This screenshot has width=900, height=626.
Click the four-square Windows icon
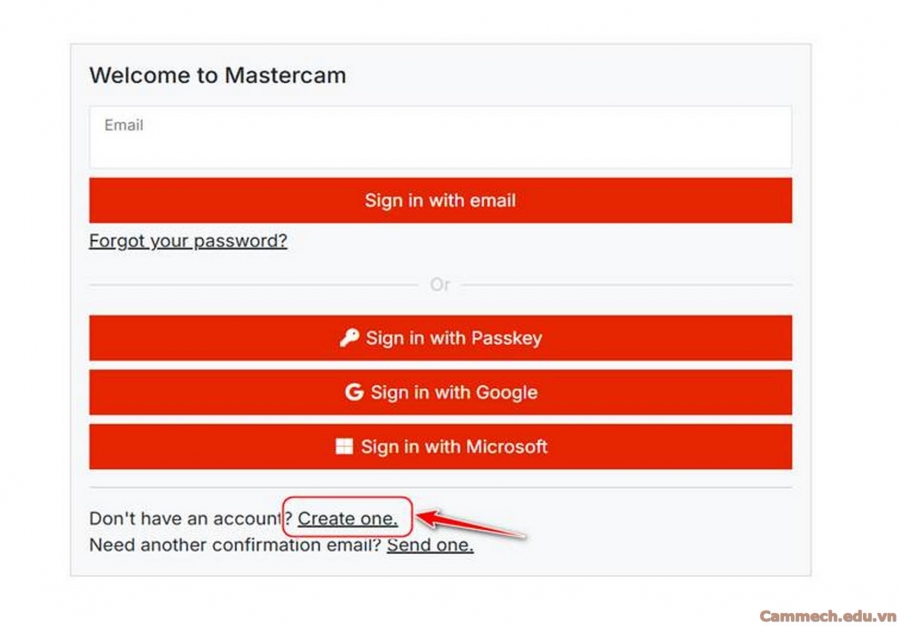[342, 447]
